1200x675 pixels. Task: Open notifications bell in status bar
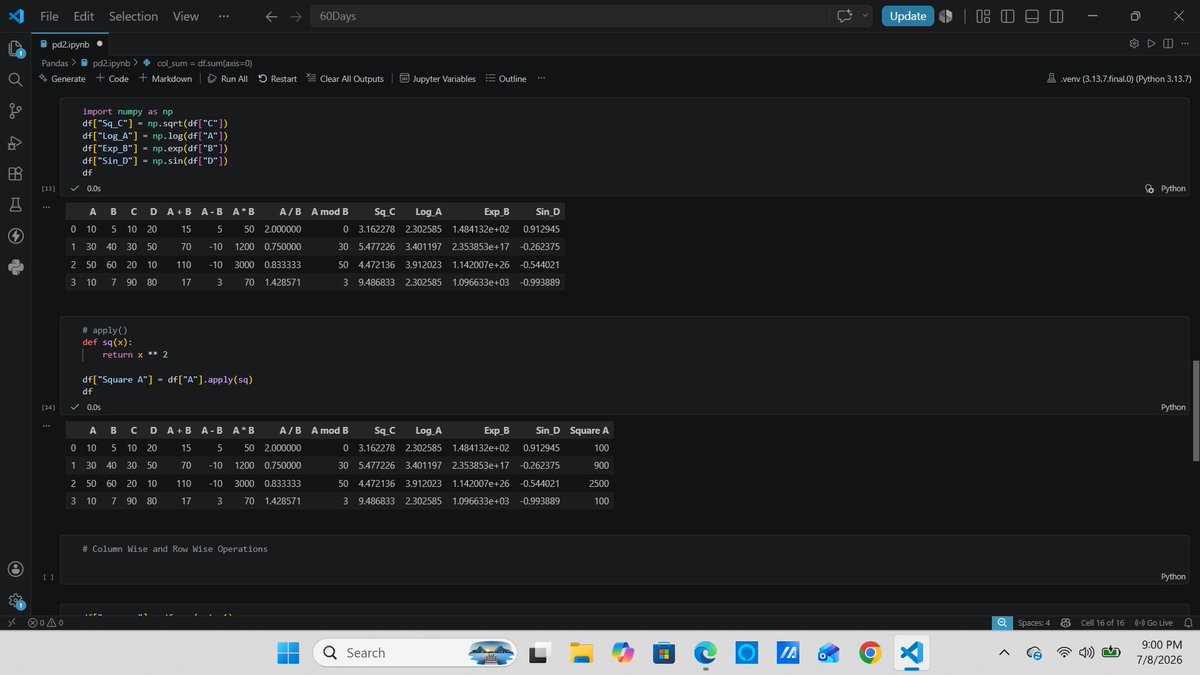[1187, 622]
